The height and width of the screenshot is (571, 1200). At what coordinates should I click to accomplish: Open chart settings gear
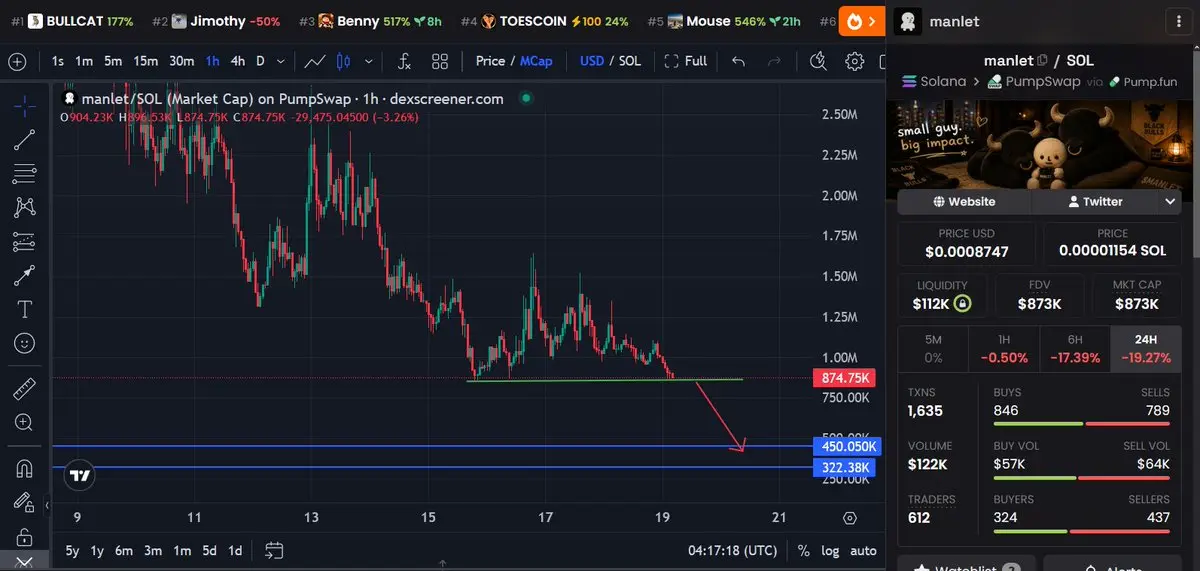click(x=854, y=61)
